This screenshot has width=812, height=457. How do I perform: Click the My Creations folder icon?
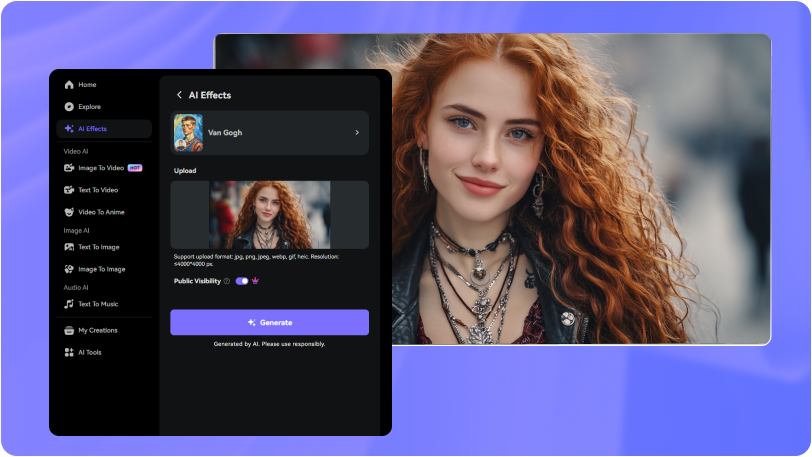69,331
